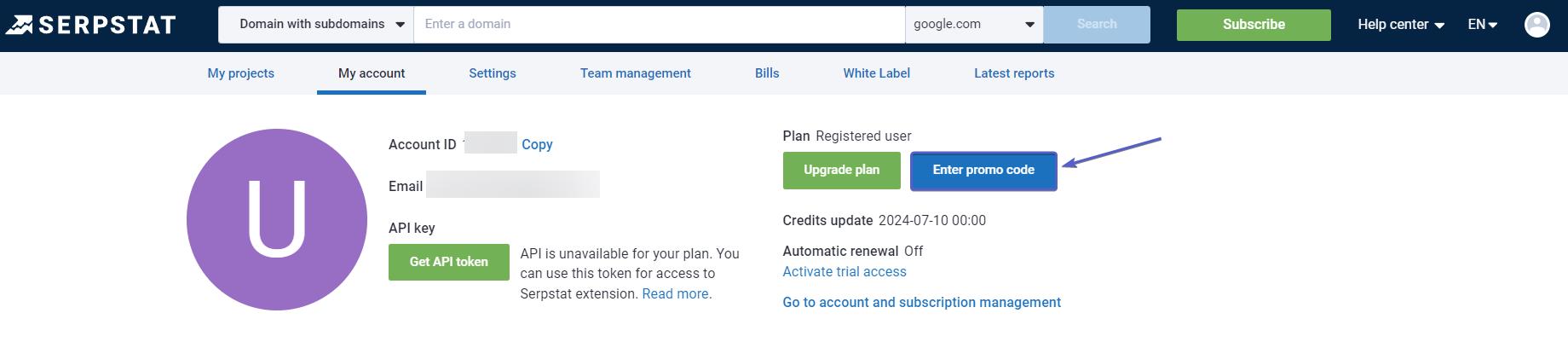Select the Bills tab

(x=767, y=73)
